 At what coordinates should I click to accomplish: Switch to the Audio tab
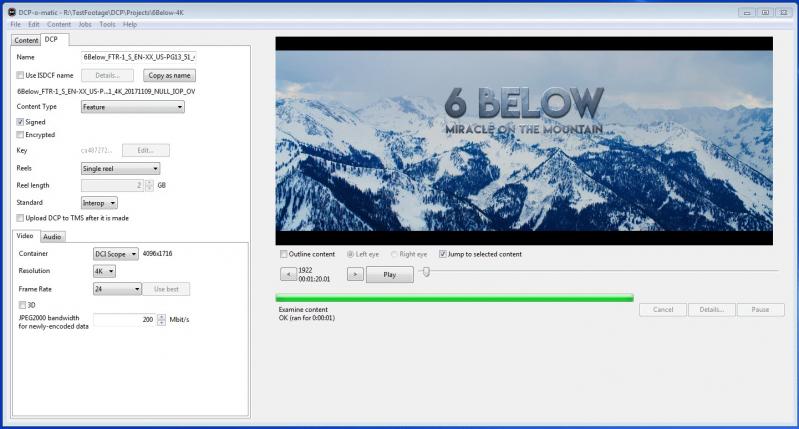click(x=52, y=236)
